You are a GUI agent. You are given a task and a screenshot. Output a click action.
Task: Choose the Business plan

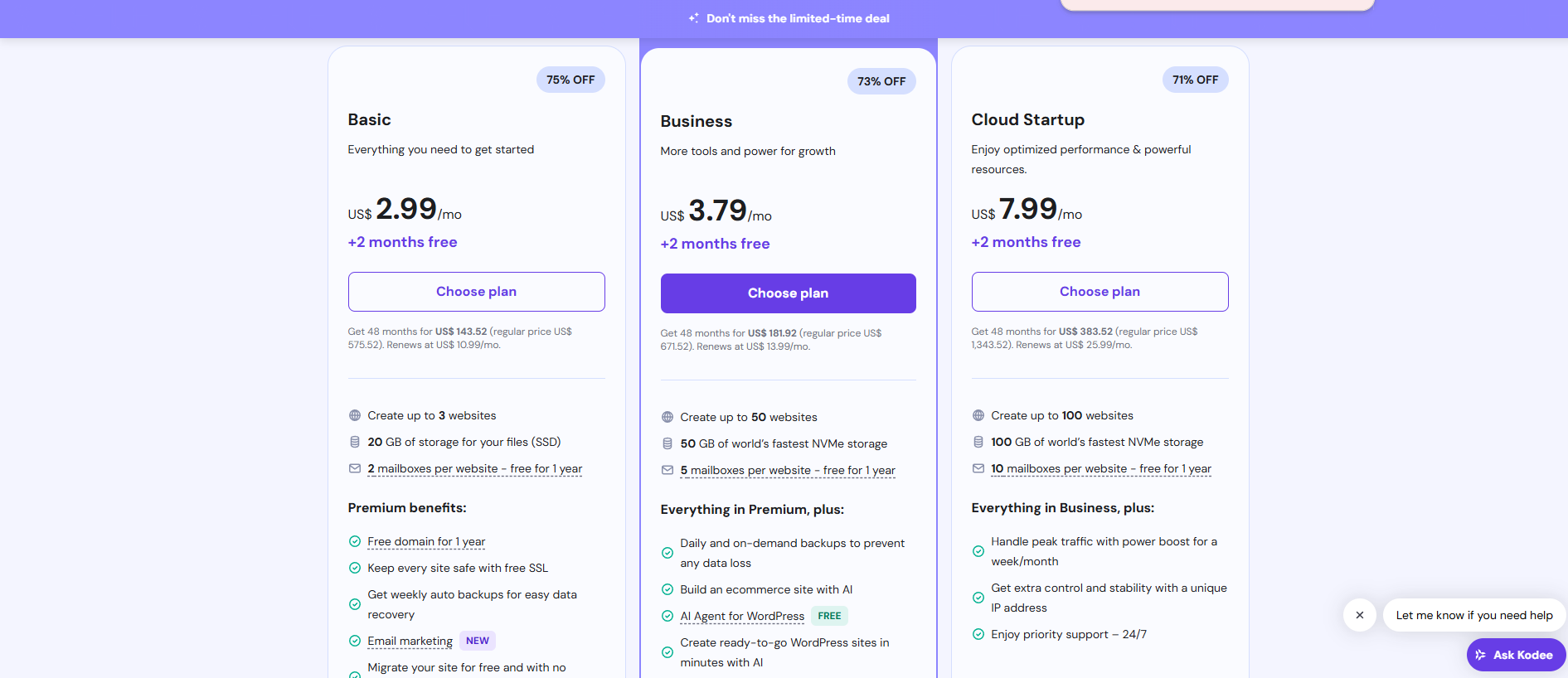coord(788,293)
